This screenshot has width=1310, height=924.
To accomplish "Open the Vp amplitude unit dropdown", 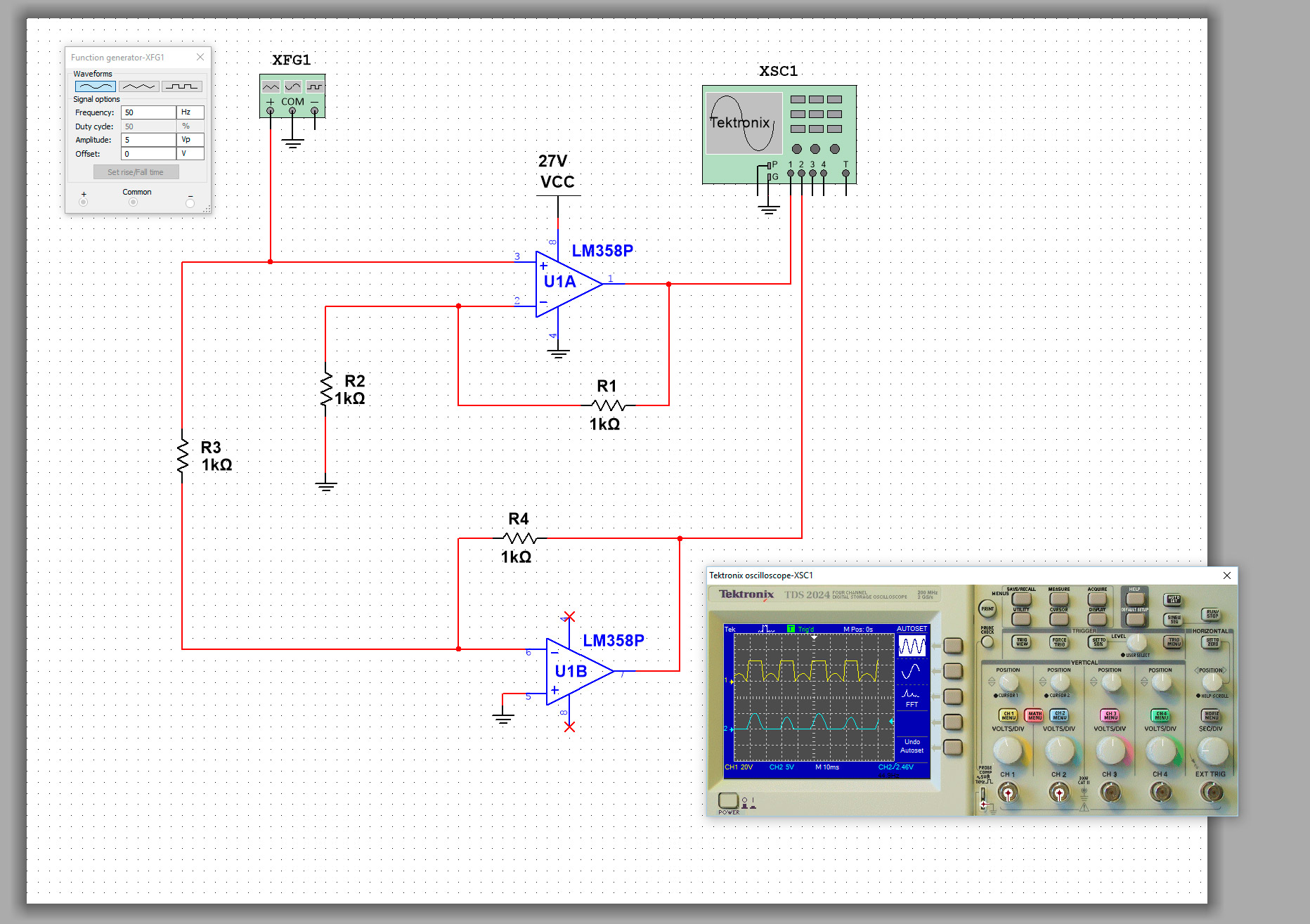I will [x=190, y=140].
